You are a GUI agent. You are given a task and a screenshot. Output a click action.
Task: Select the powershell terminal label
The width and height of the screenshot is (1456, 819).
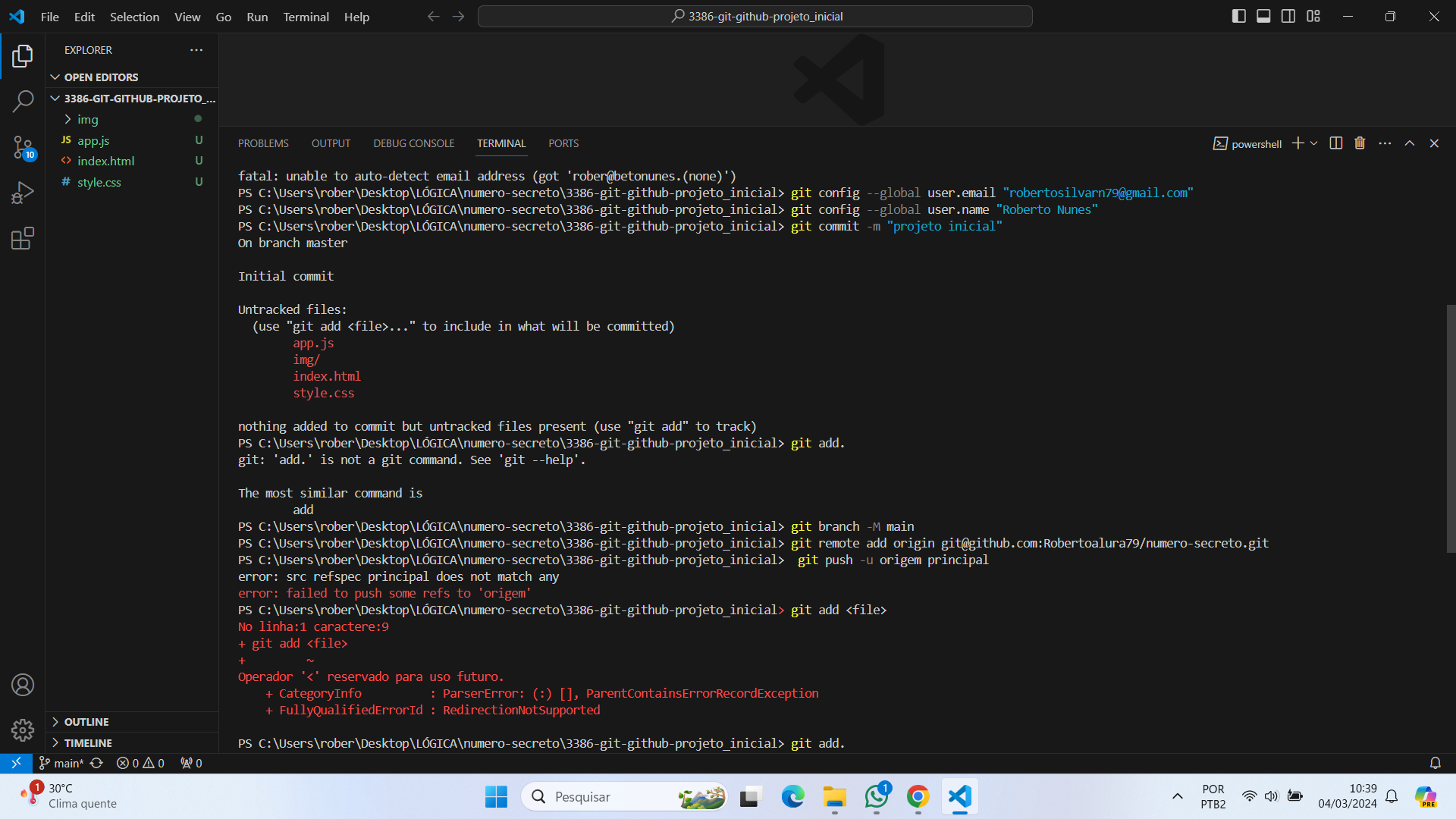[x=1247, y=143]
